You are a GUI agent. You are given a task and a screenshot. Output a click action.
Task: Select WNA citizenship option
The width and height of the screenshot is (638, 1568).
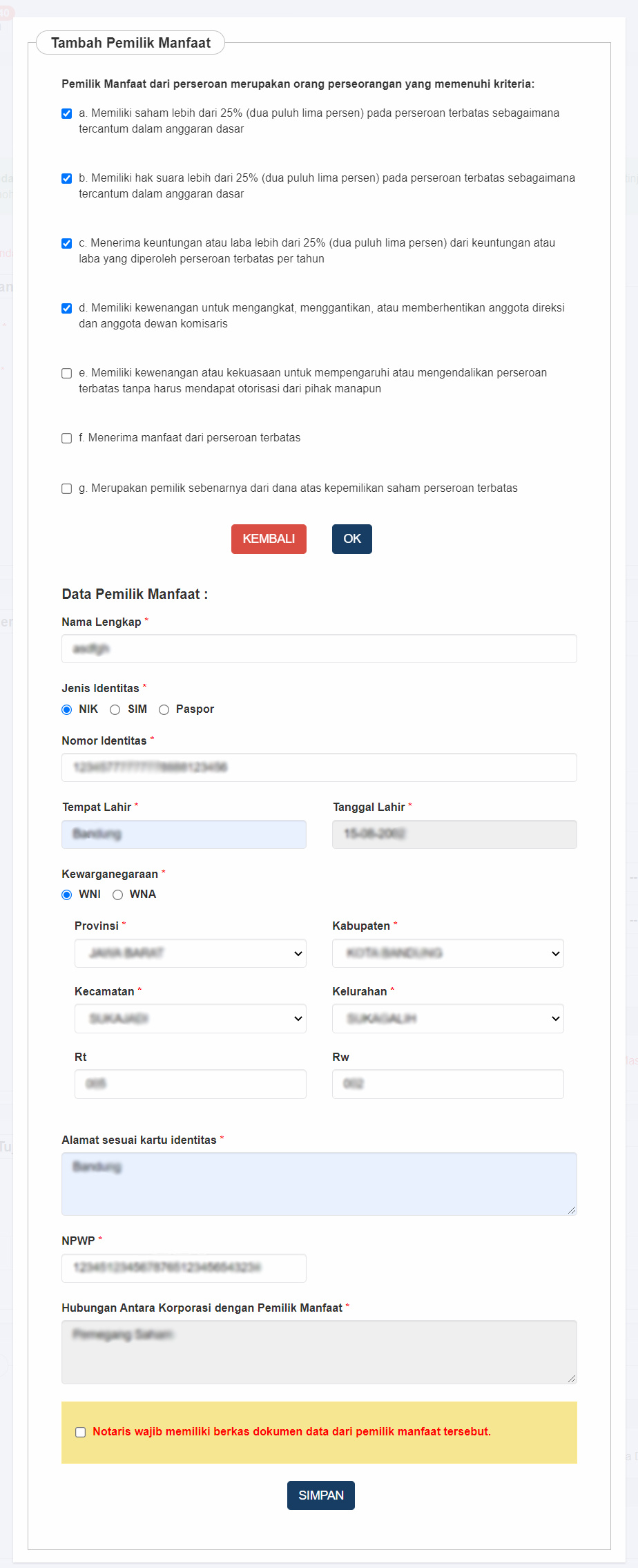pyautogui.click(x=118, y=895)
